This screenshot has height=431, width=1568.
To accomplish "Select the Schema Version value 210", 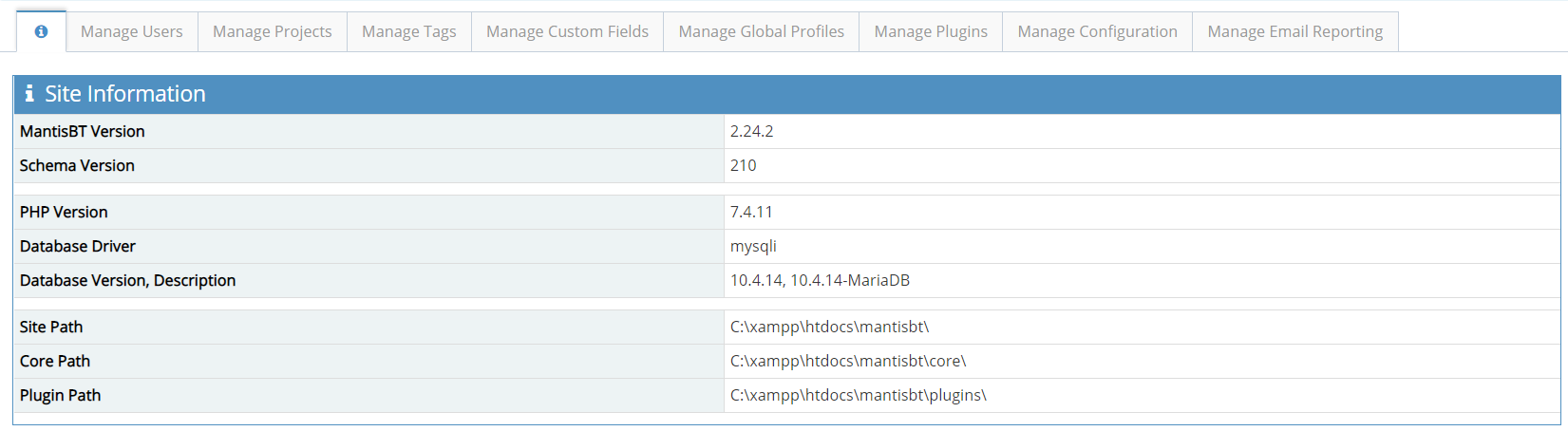I will coord(743,165).
